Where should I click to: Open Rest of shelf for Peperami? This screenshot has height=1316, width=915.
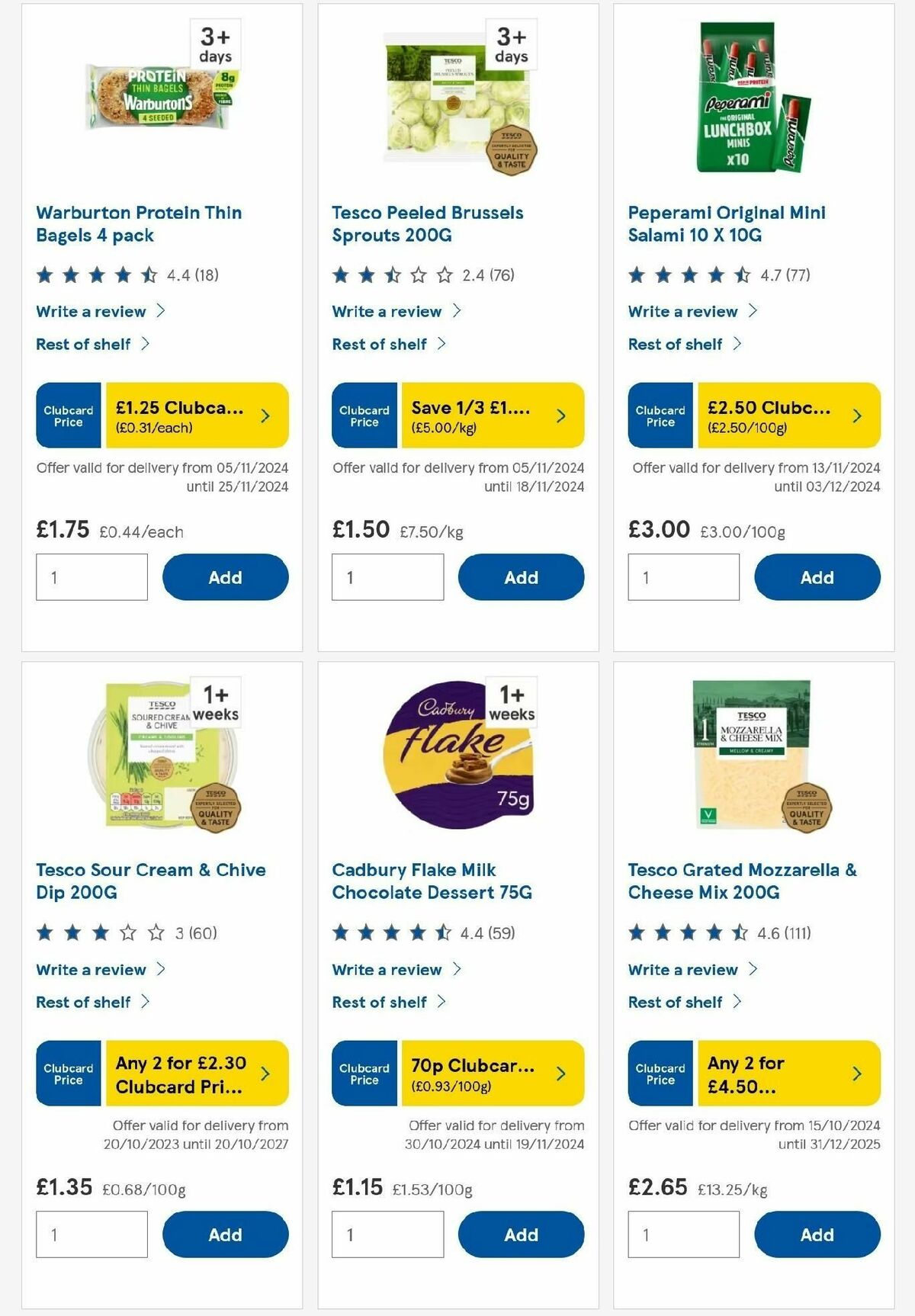(676, 344)
